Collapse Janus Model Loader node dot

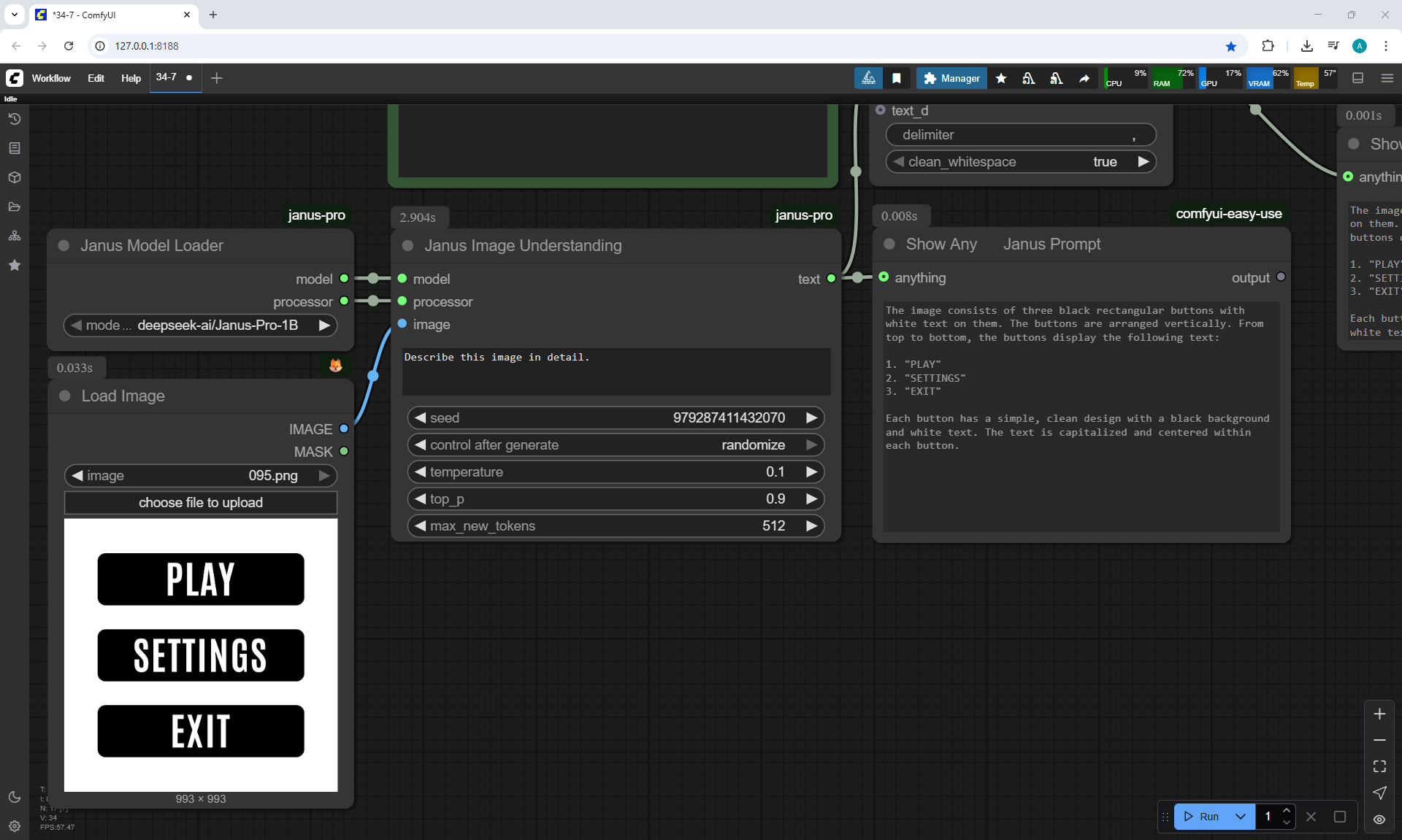(x=64, y=246)
